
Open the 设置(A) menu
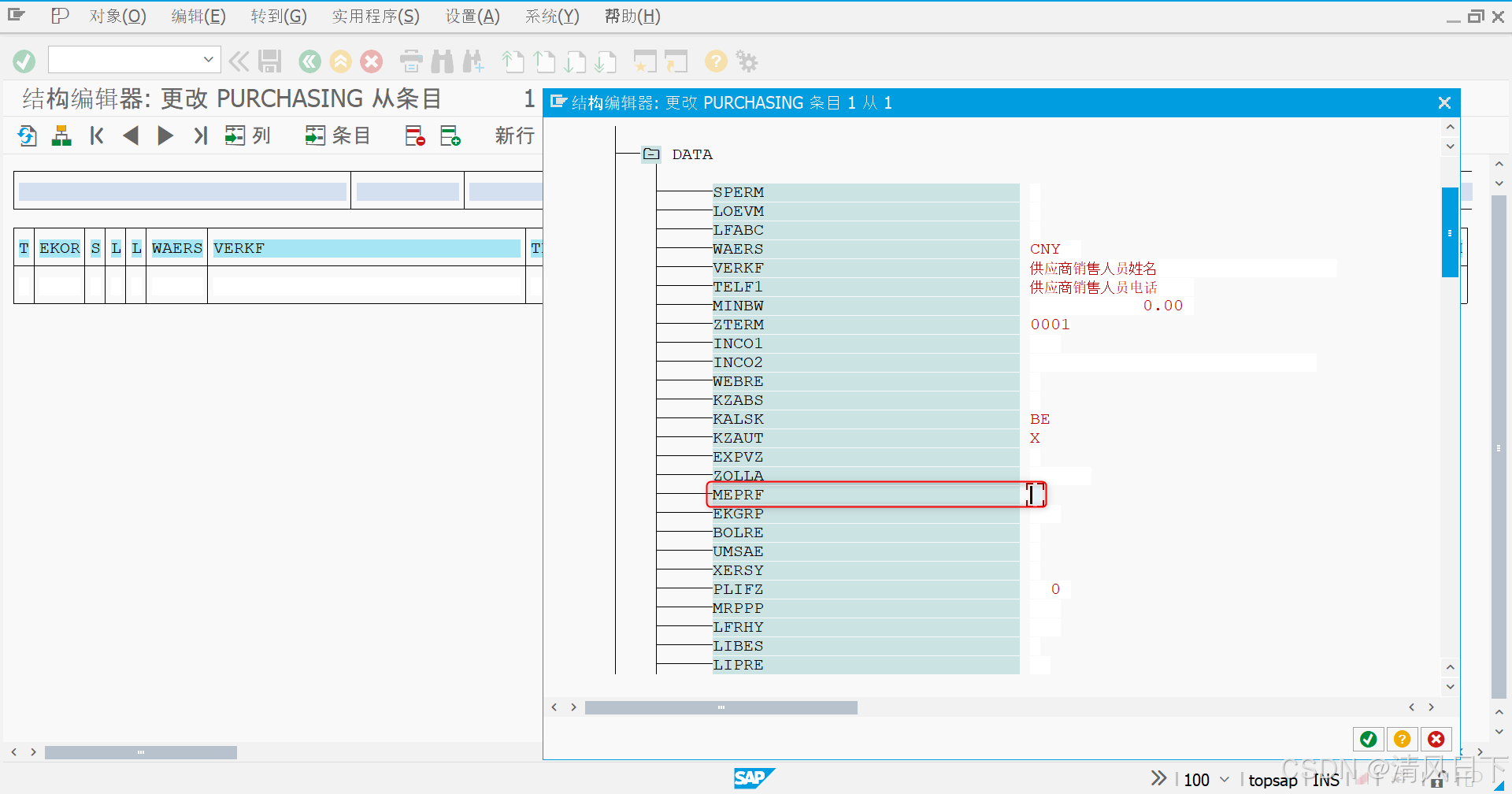pyautogui.click(x=472, y=17)
